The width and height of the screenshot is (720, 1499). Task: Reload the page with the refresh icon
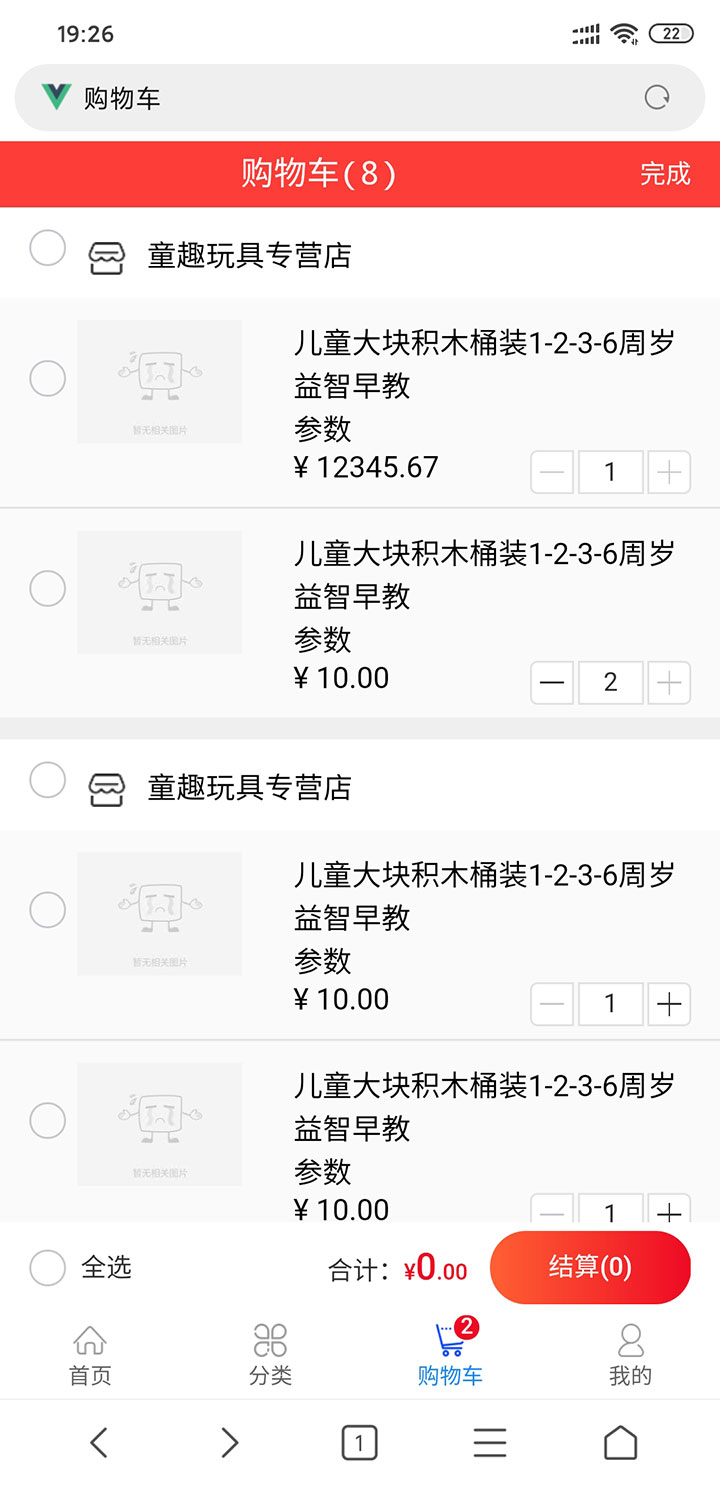pos(657,98)
